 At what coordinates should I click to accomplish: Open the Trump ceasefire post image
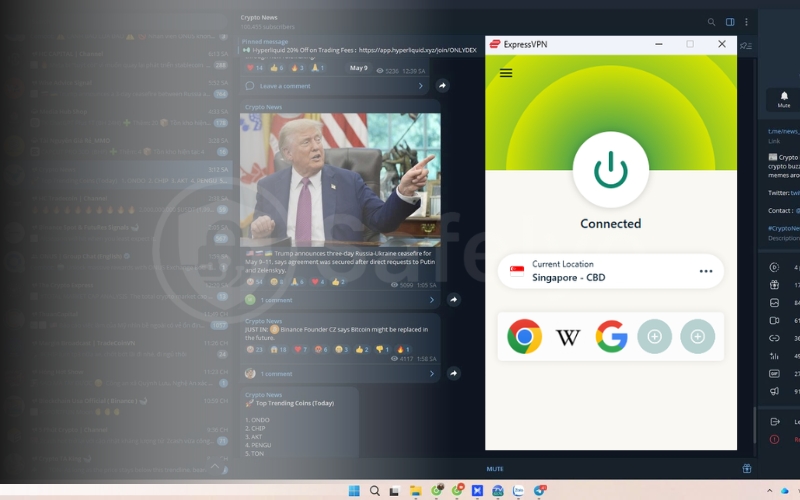pos(340,180)
